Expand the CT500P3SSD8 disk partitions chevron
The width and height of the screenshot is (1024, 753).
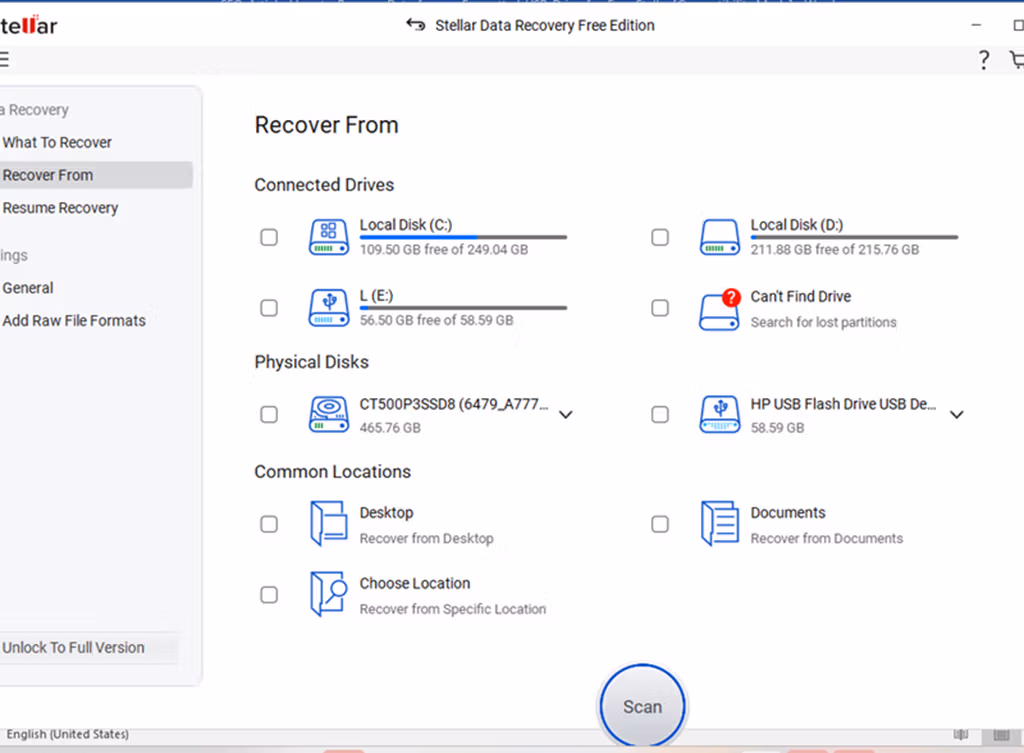[566, 415]
